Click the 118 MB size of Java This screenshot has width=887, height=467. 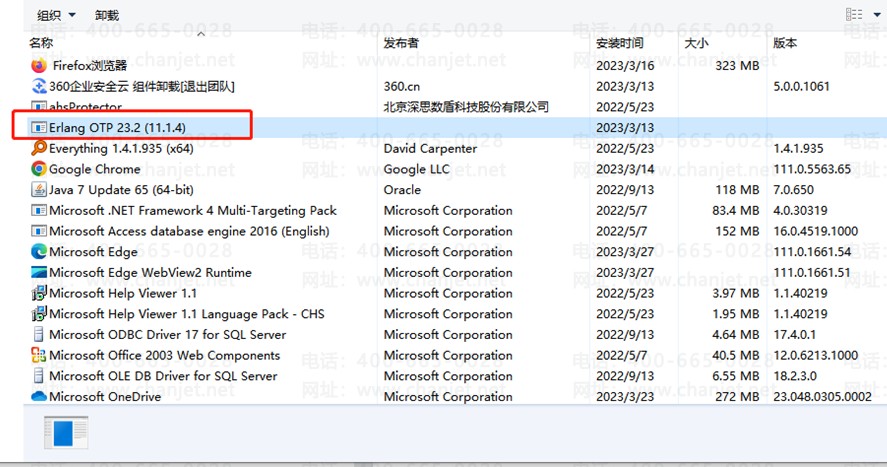pyautogui.click(x=738, y=190)
